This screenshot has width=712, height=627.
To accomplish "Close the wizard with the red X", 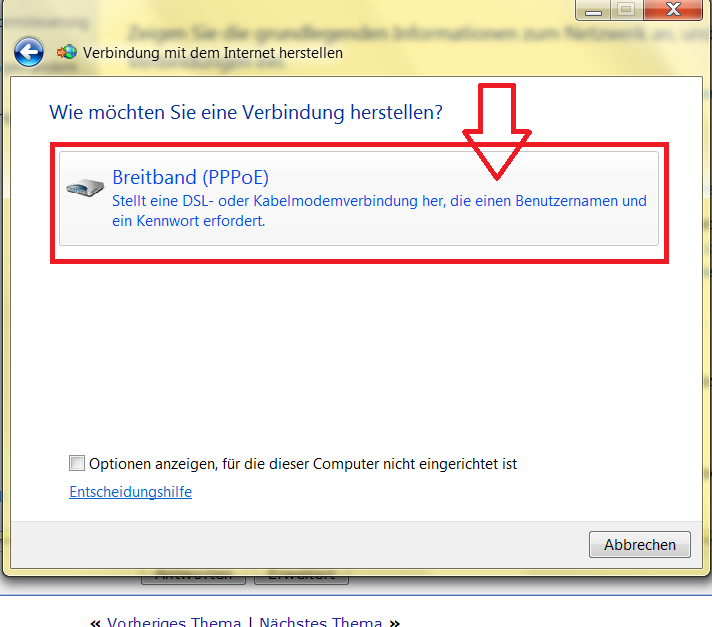I will [x=673, y=10].
